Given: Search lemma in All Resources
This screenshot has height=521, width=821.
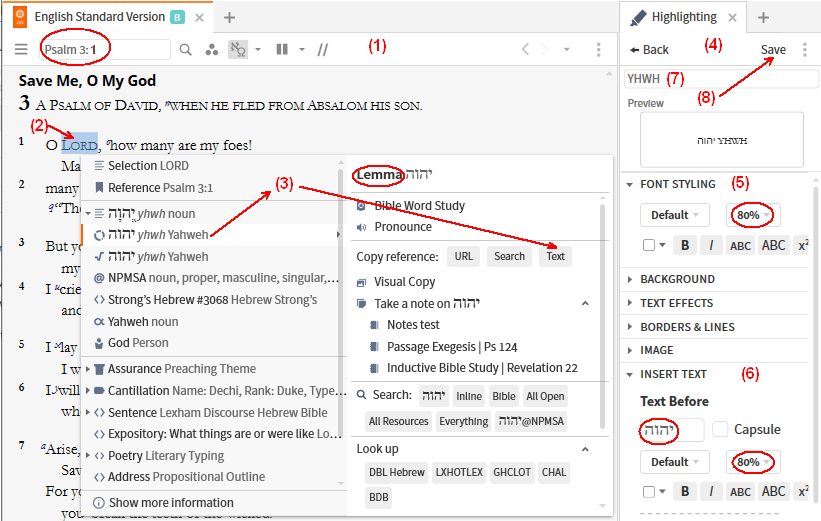Looking at the screenshot, I should coord(398,422).
